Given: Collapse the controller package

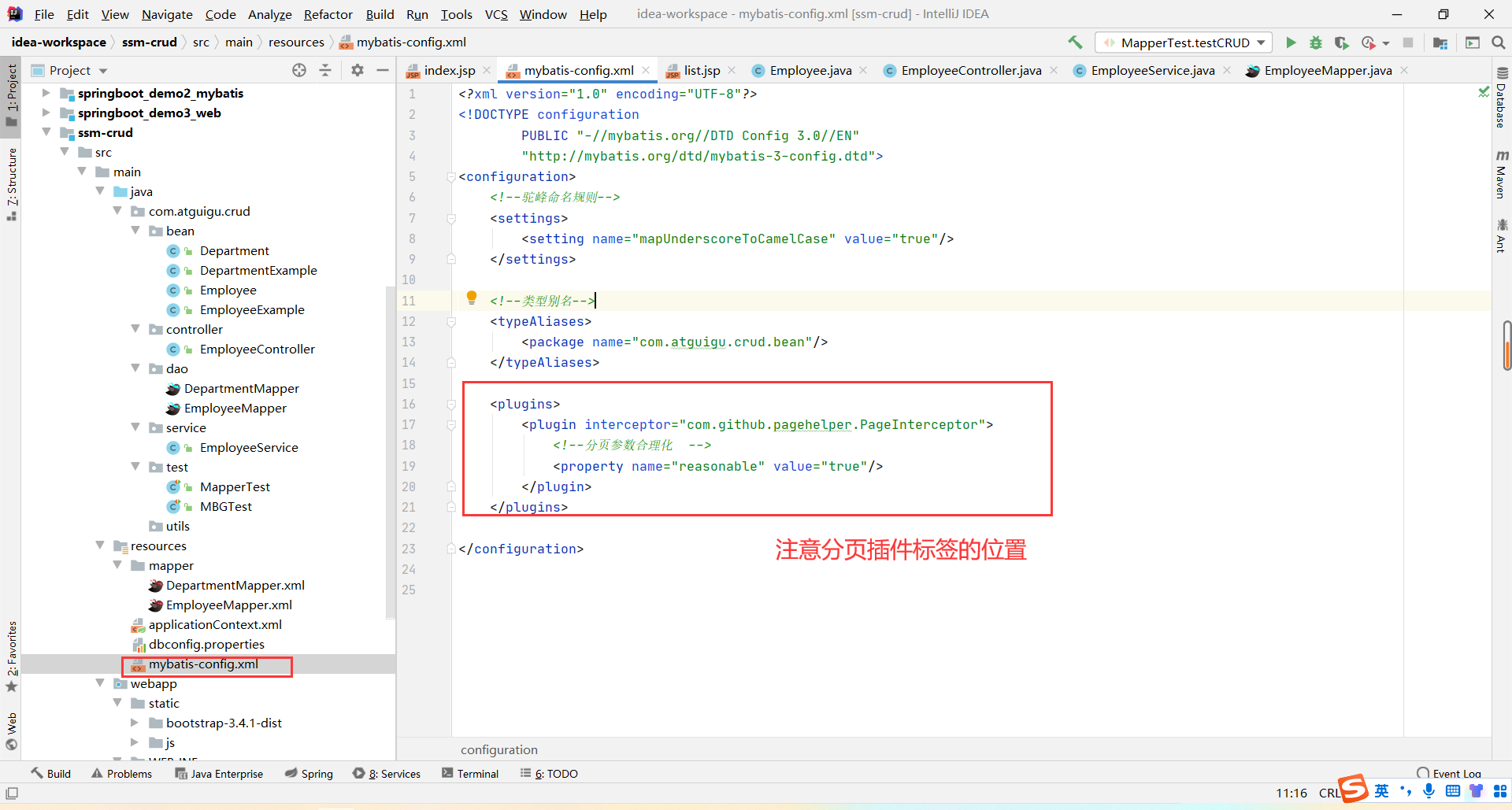Looking at the screenshot, I should coord(135,329).
